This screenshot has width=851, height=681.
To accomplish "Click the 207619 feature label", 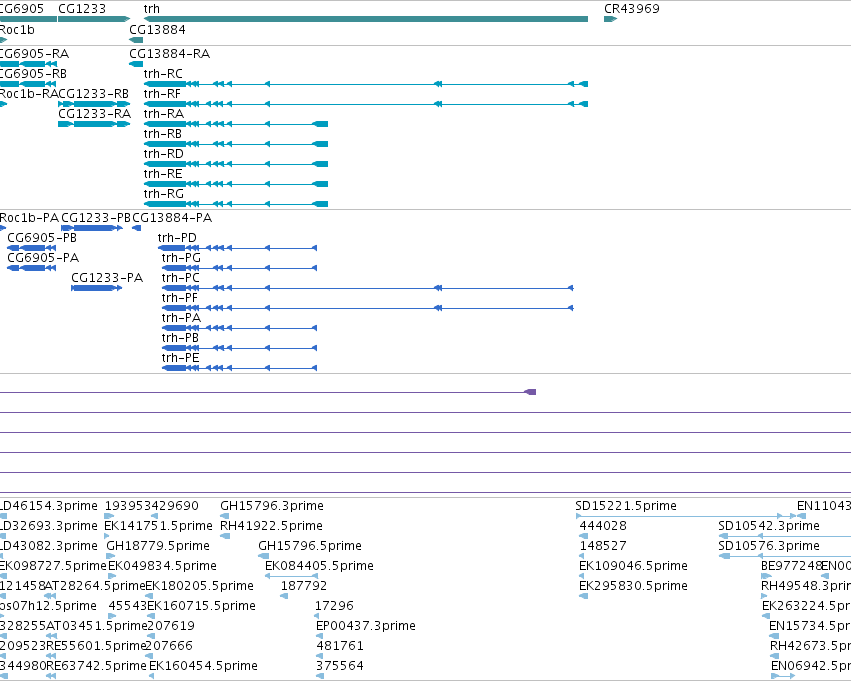I will tap(171, 626).
